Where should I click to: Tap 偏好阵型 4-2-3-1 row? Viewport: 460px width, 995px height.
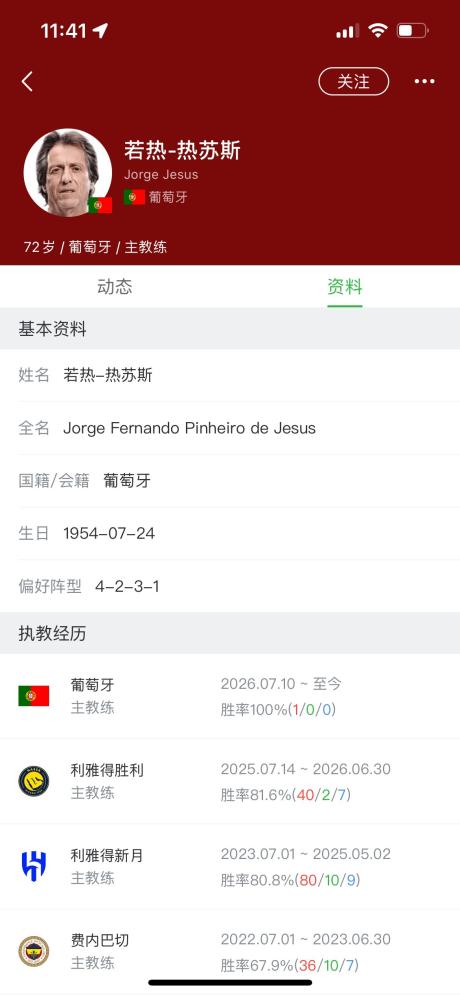(230, 586)
